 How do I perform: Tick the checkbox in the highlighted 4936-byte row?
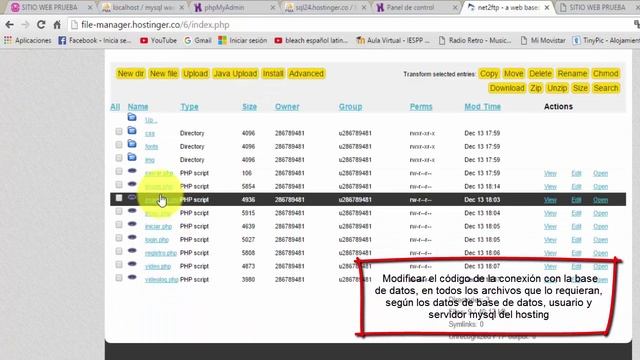pyautogui.click(x=119, y=198)
